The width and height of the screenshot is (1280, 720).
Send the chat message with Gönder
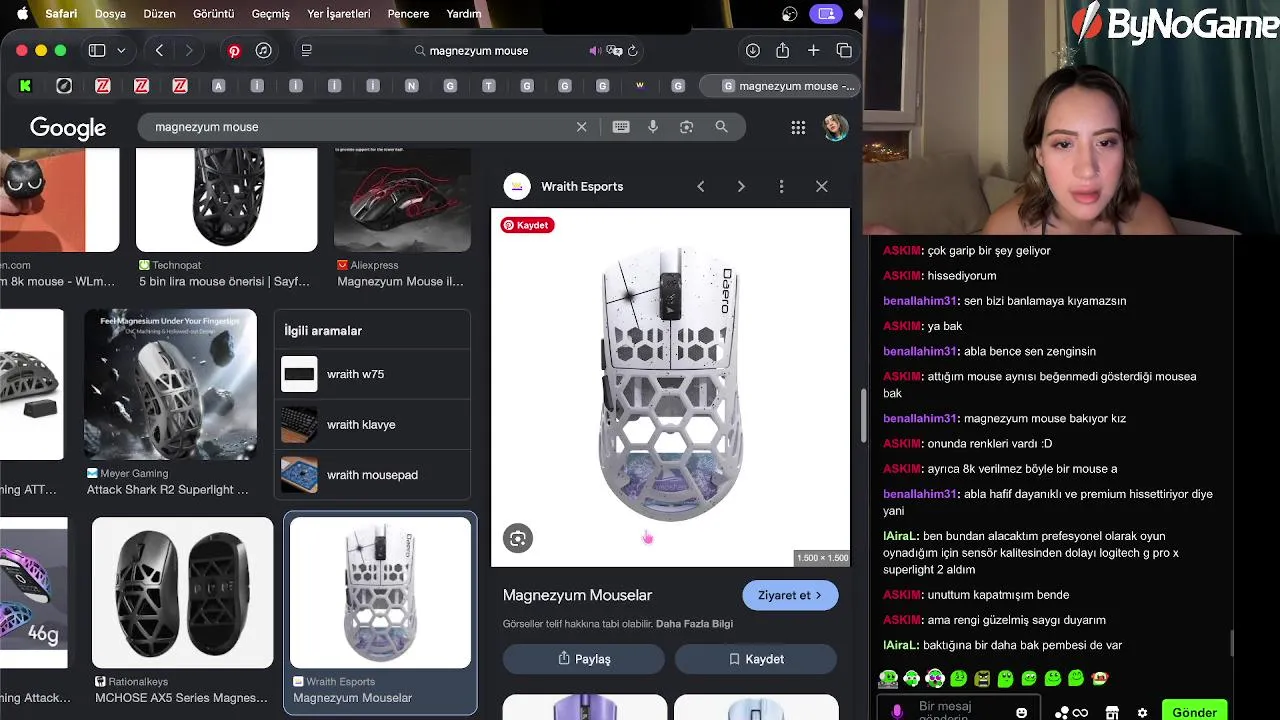click(x=1194, y=712)
